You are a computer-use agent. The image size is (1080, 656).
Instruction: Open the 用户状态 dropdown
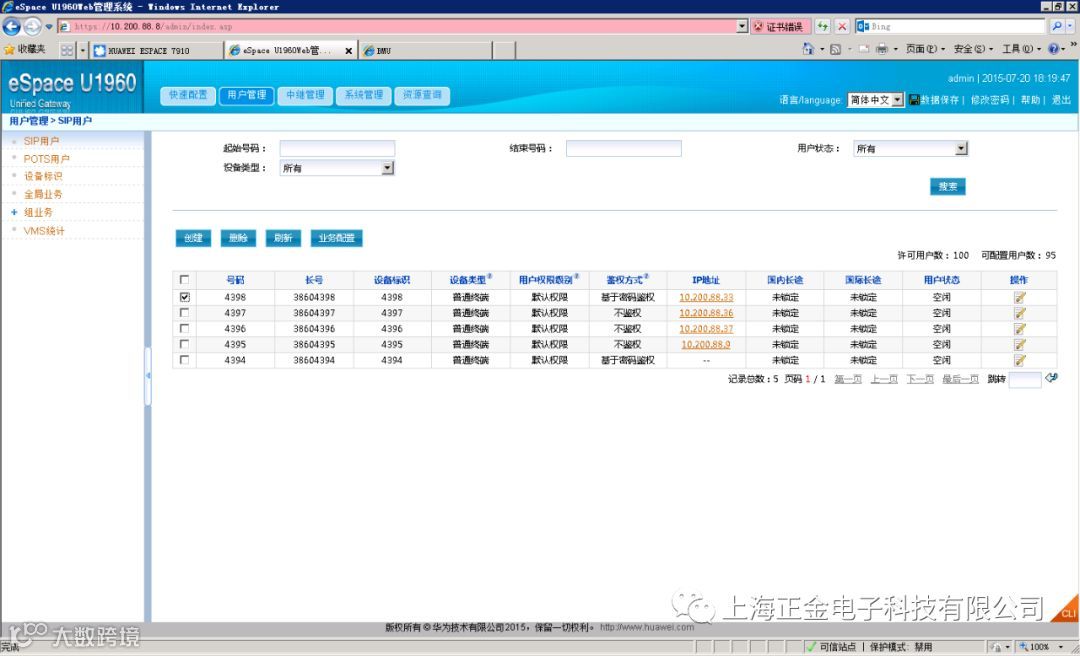911,148
